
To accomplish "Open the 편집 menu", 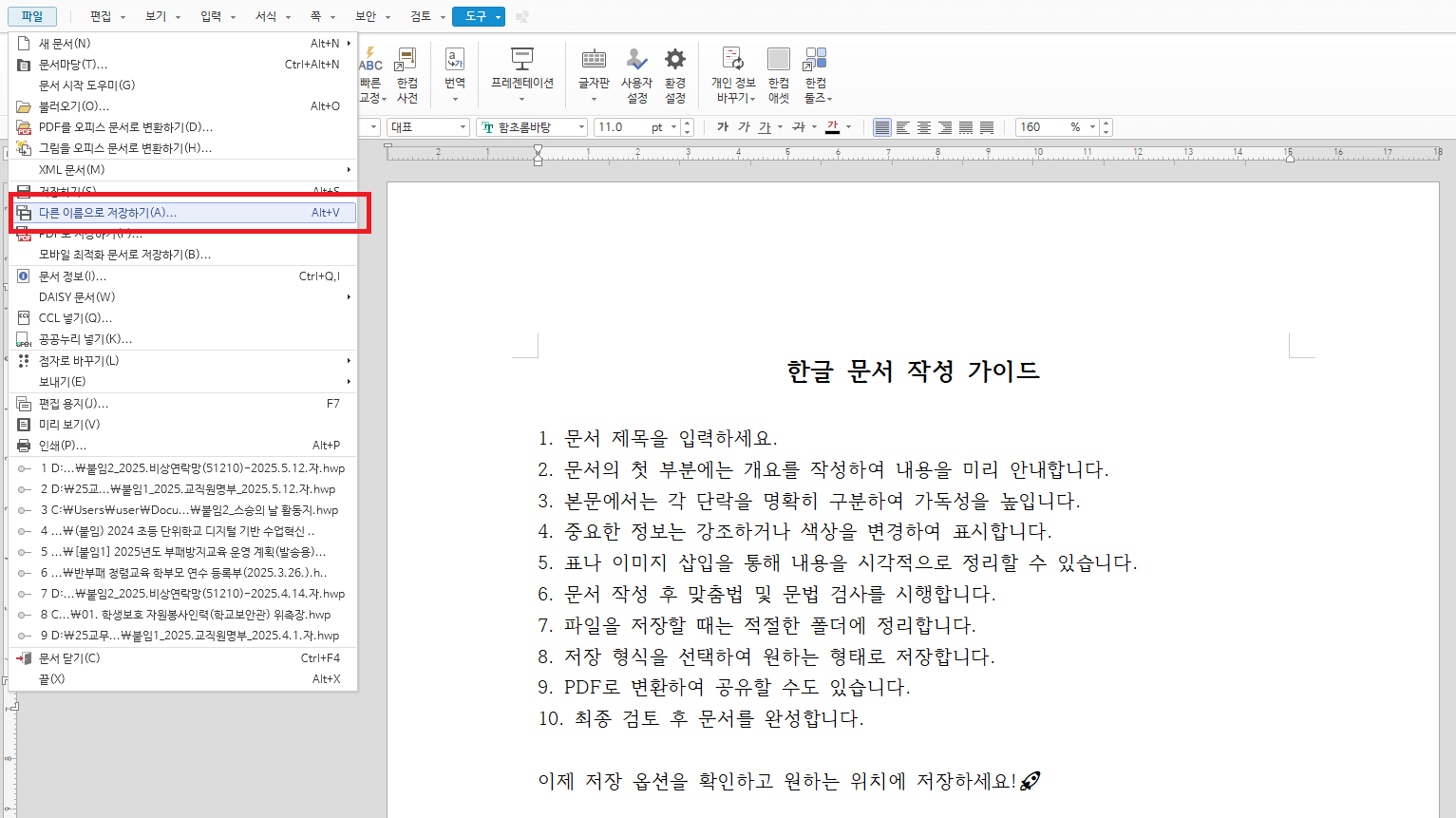I will click(x=101, y=16).
